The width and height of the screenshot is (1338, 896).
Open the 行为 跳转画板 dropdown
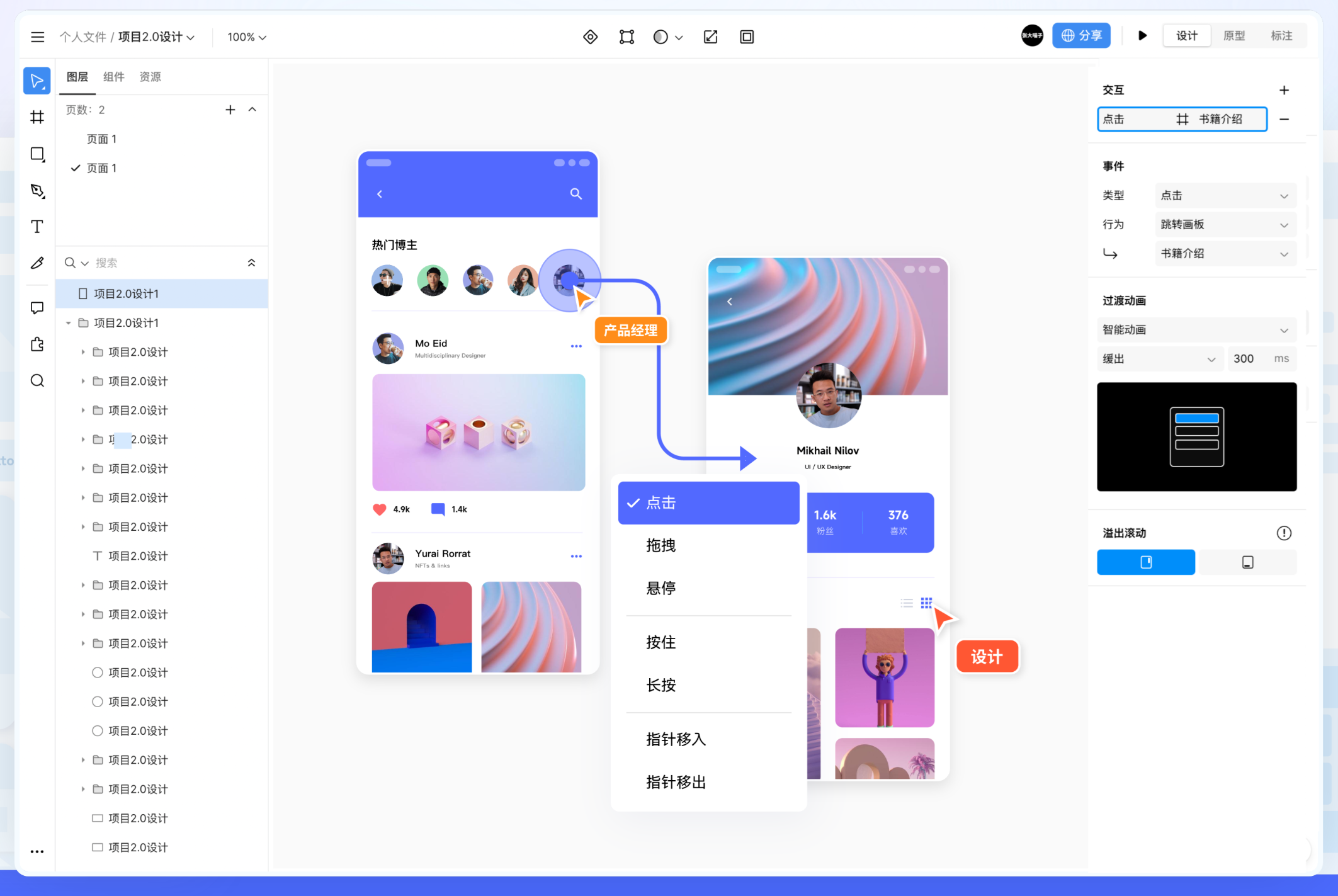(x=1224, y=225)
